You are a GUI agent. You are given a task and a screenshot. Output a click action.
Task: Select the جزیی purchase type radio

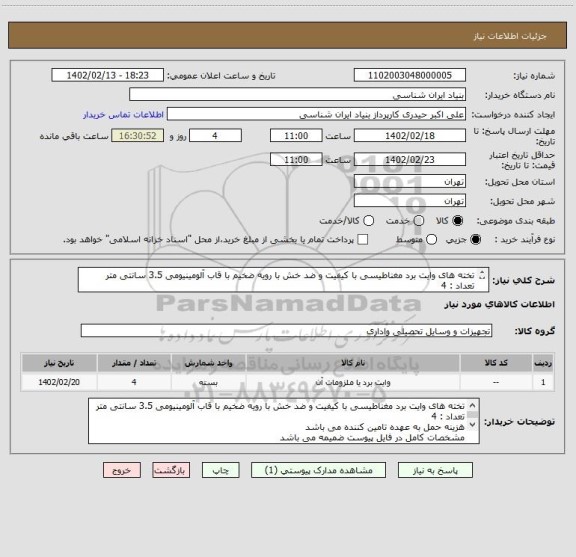(476, 240)
